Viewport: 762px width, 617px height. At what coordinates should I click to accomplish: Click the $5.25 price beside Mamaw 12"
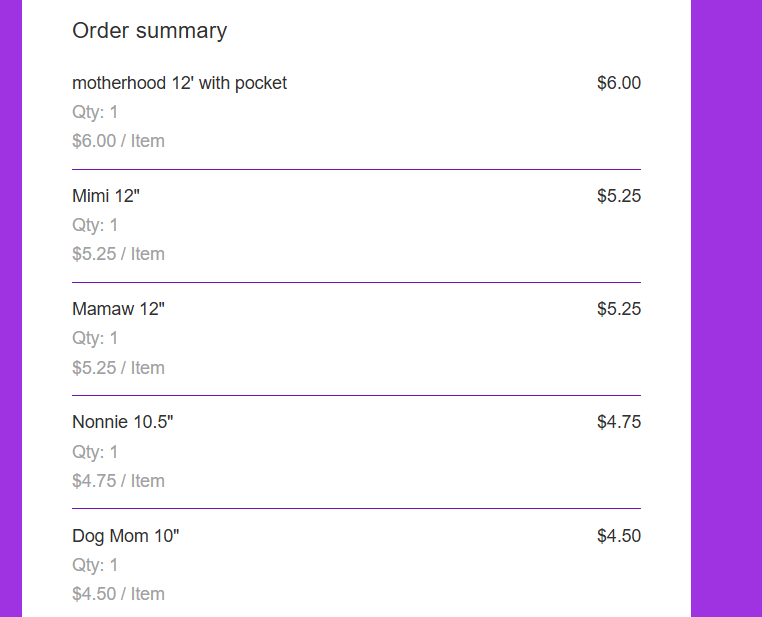619,309
